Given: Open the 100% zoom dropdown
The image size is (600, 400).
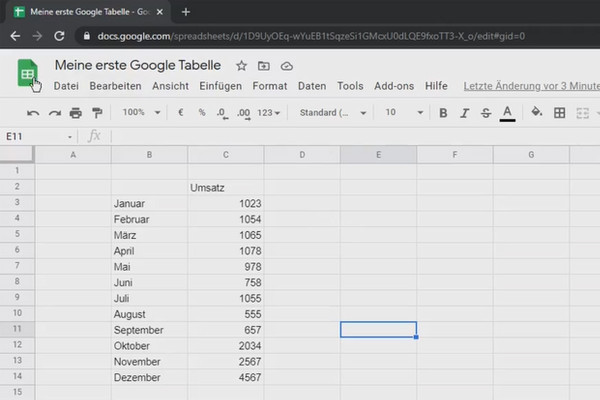Looking at the screenshot, I should click(141, 113).
